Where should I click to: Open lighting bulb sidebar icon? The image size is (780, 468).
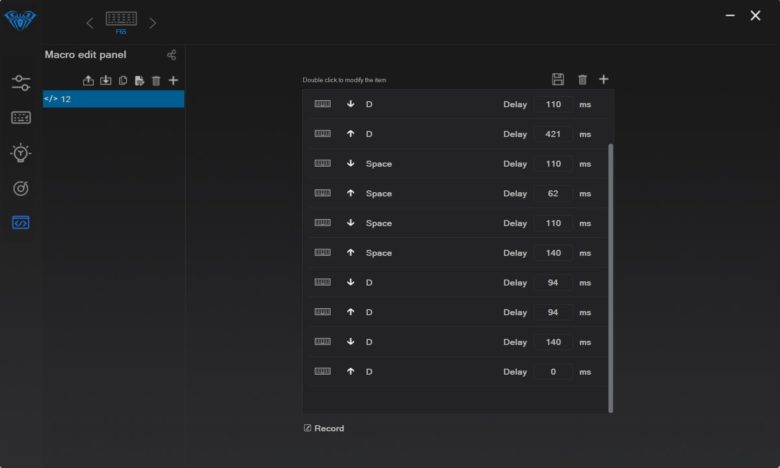click(20, 153)
